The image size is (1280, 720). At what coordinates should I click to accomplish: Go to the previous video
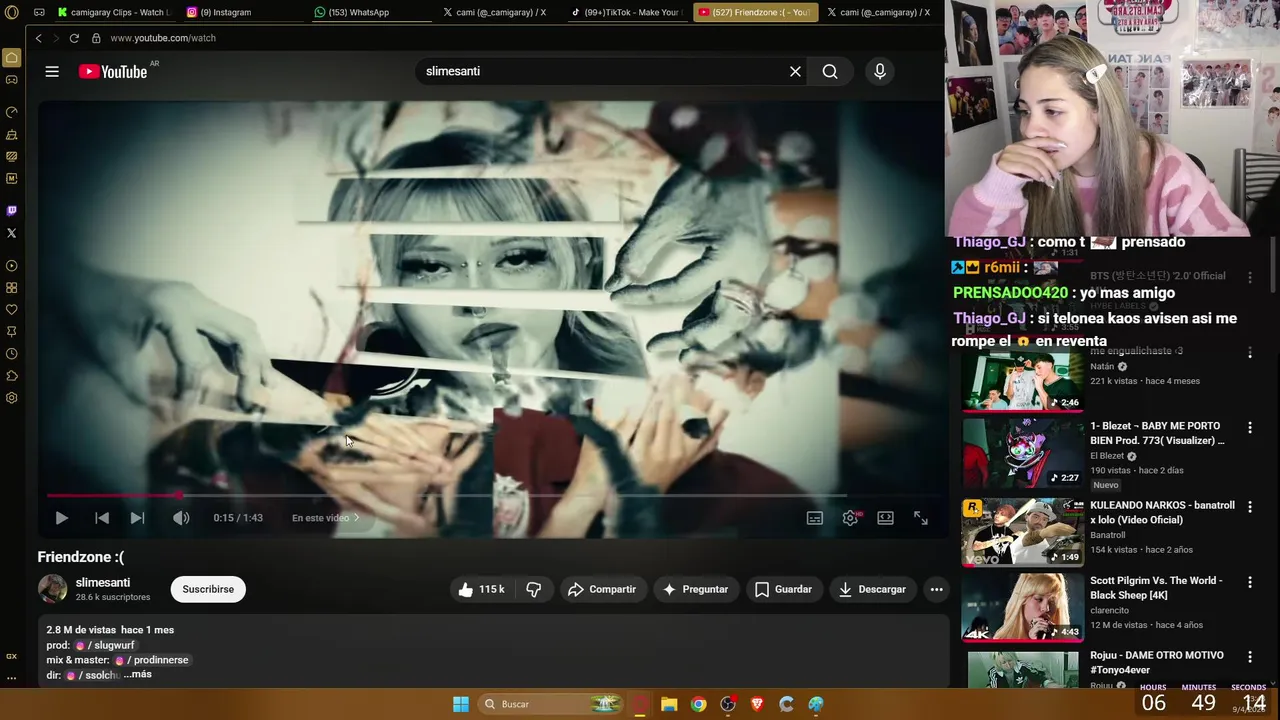pyautogui.click(x=101, y=518)
